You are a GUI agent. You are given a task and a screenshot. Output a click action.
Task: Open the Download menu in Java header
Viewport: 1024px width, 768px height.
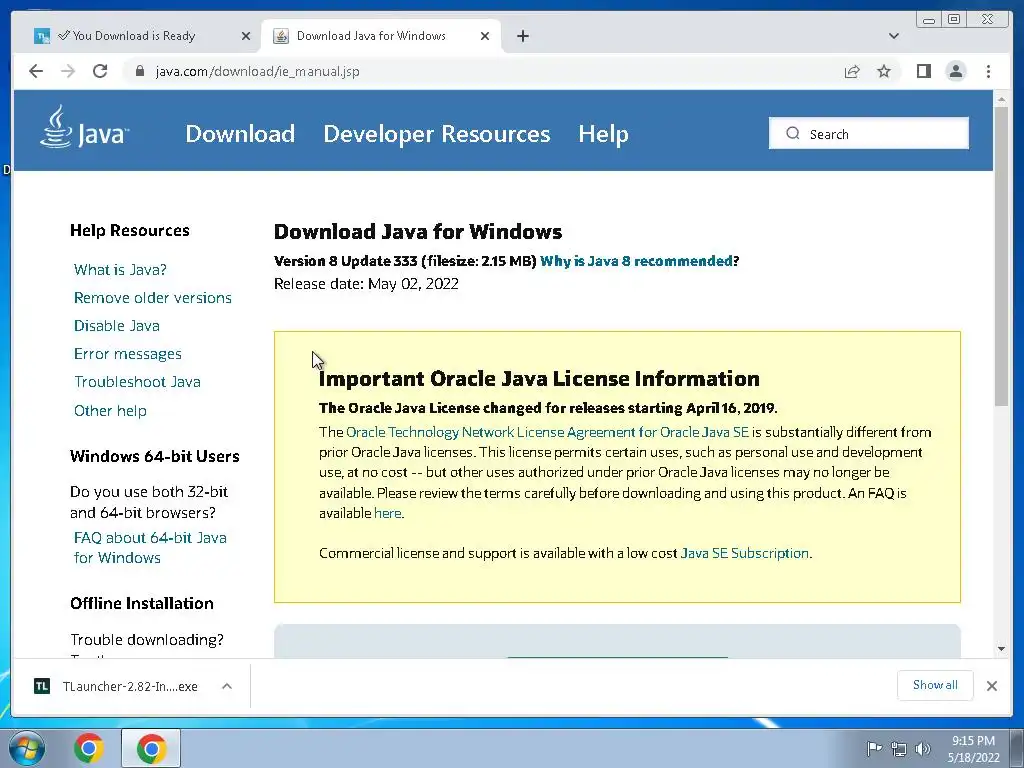pyautogui.click(x=240, y=134)
